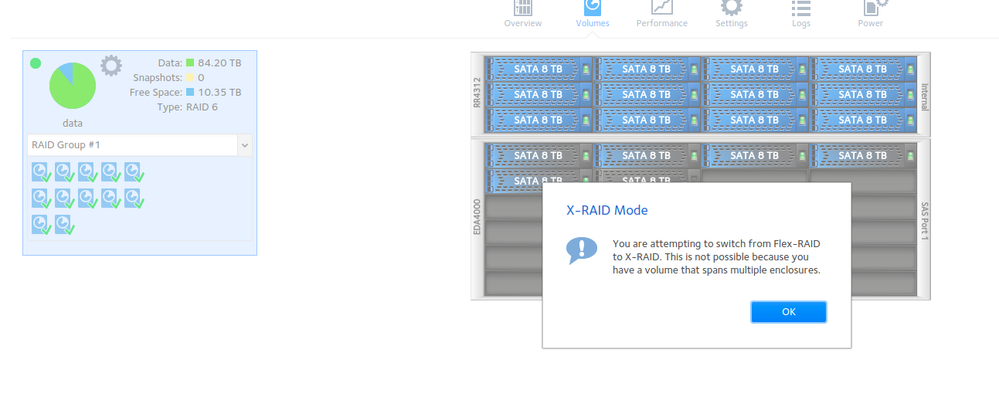Viewport: 999px width, 414px height.
Task: Open the volume settings gear icon
Action: [111, 66]
